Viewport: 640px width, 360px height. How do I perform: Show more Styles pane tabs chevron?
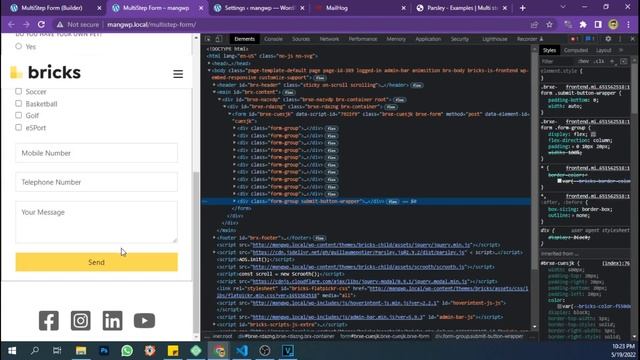[x=621, y=50]
